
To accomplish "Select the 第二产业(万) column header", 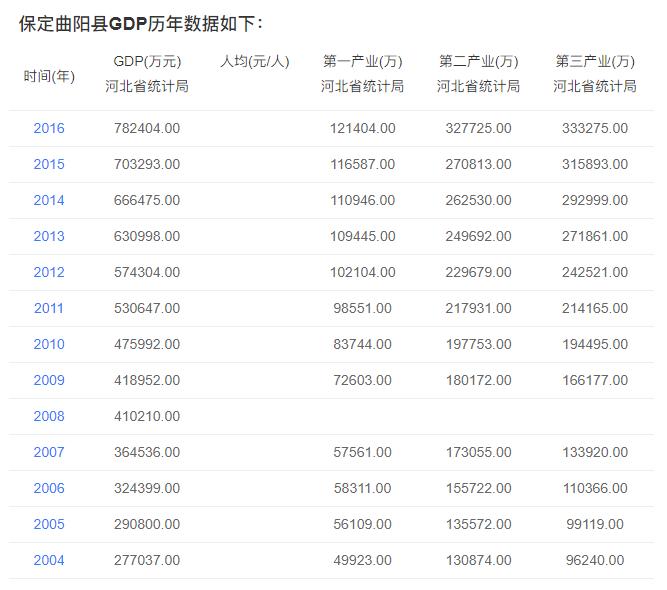I will point(479,62).
